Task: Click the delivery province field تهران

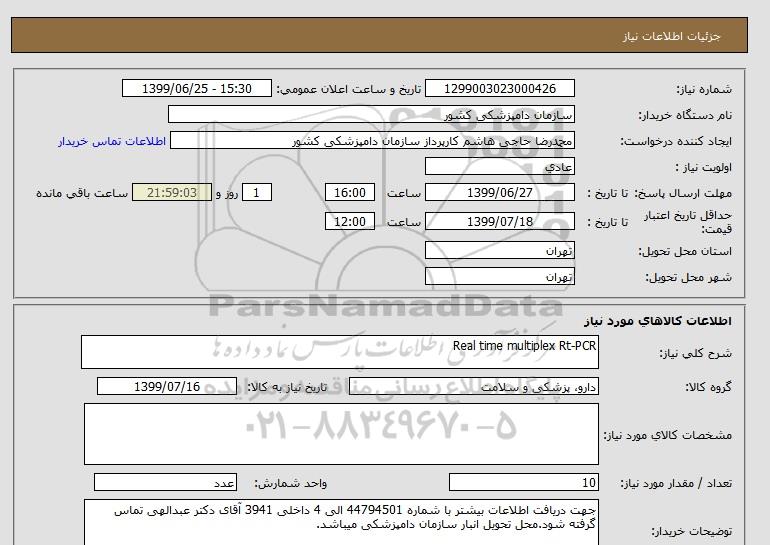Action: tap(499, 250)
